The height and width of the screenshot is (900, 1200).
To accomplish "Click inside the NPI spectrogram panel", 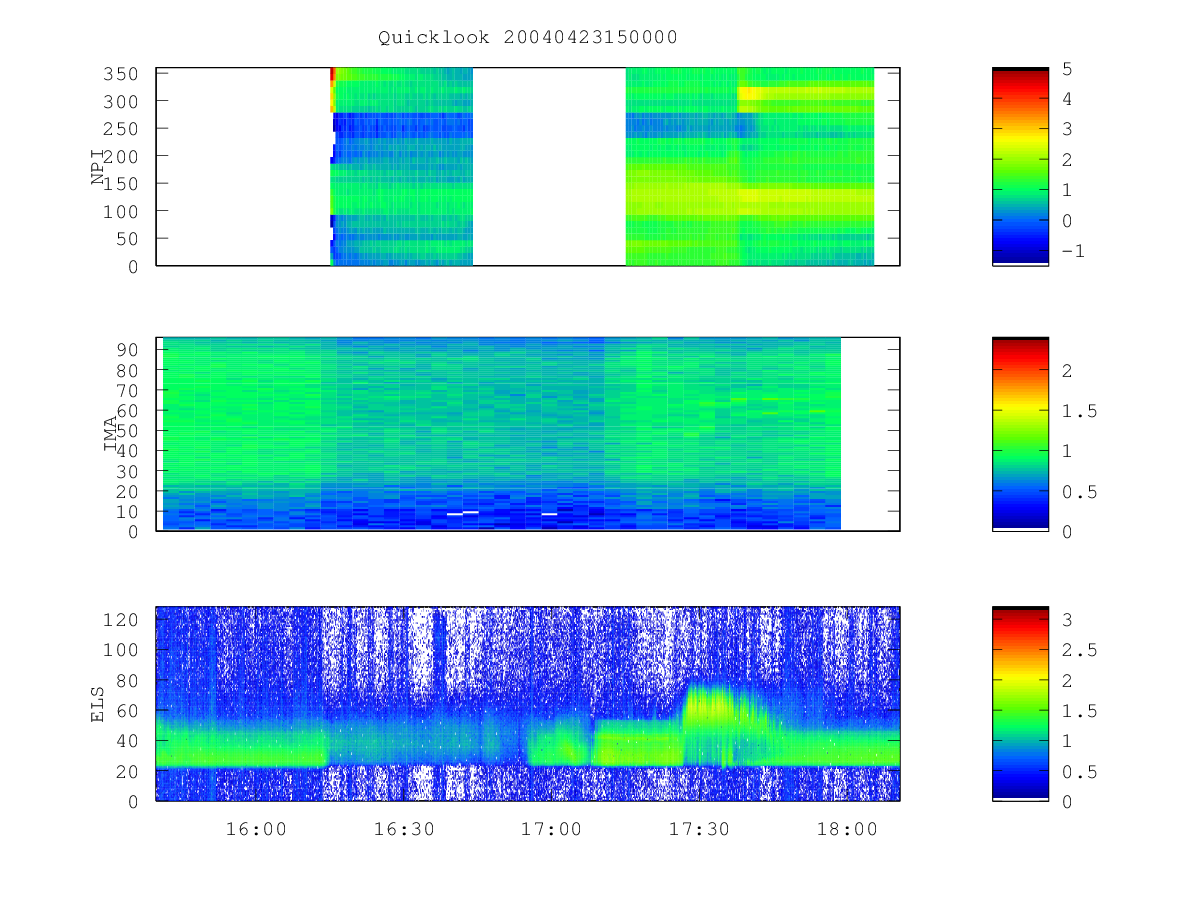I will tap(528, 166).
